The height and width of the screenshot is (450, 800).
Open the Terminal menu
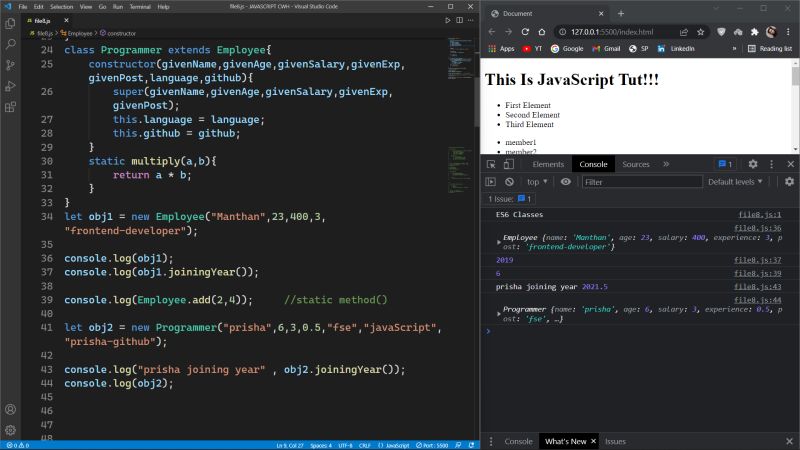pos(140,7)
